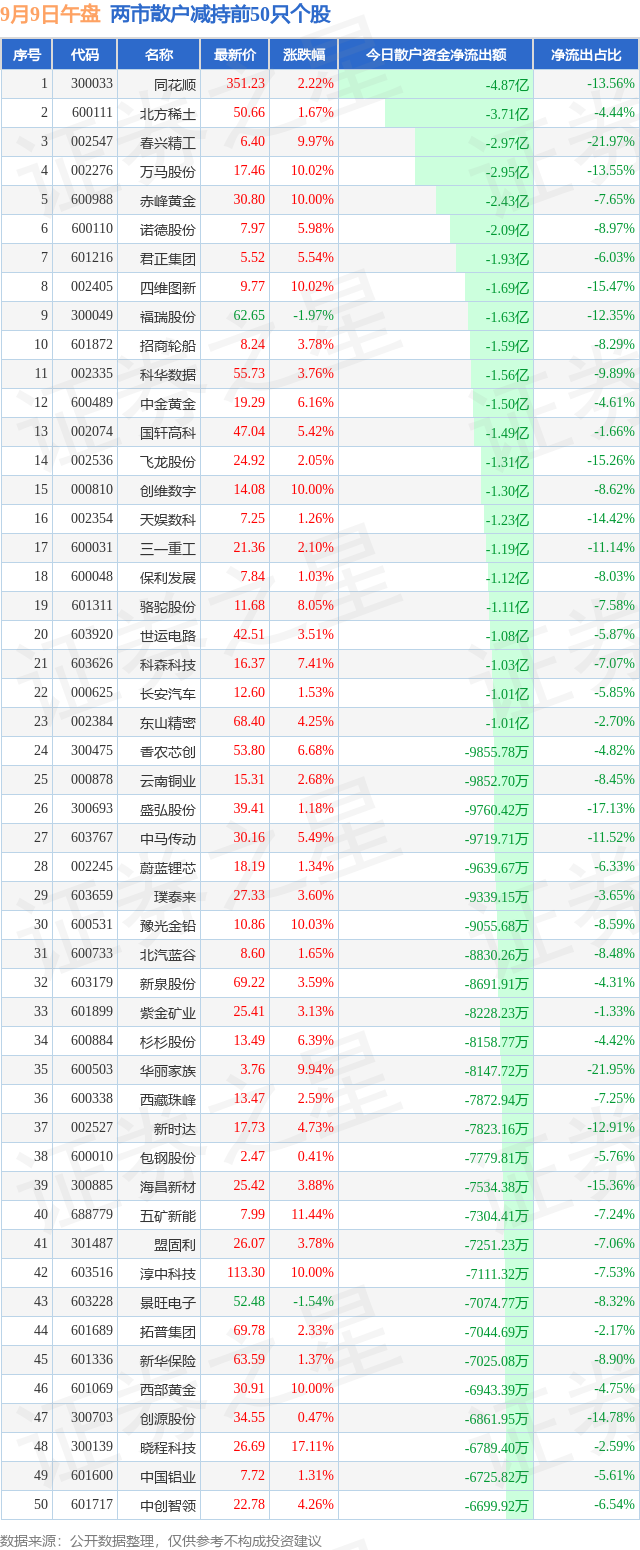Click the stock name 长安汽车
640x1550 pixels.
pos(168,692)
